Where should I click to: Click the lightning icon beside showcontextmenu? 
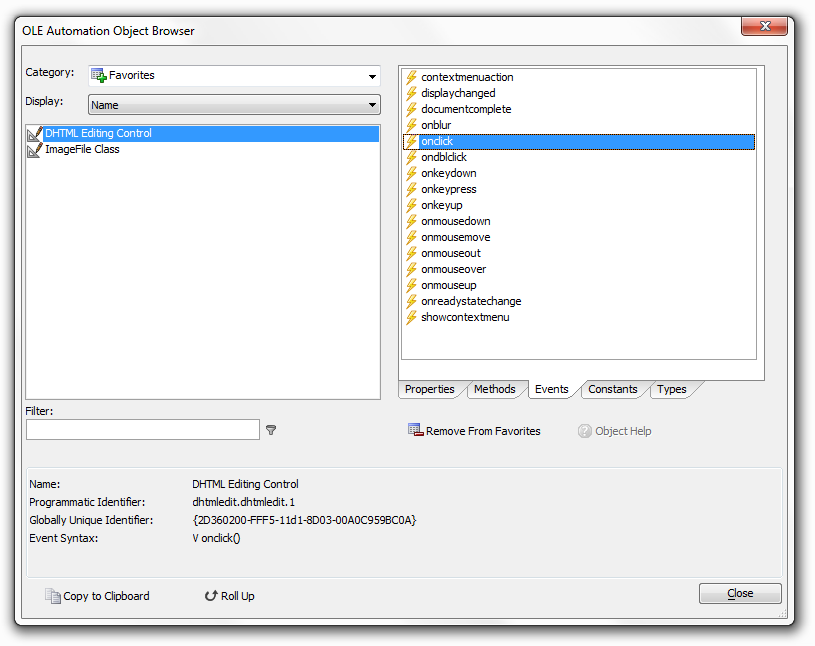pos(411,318)
